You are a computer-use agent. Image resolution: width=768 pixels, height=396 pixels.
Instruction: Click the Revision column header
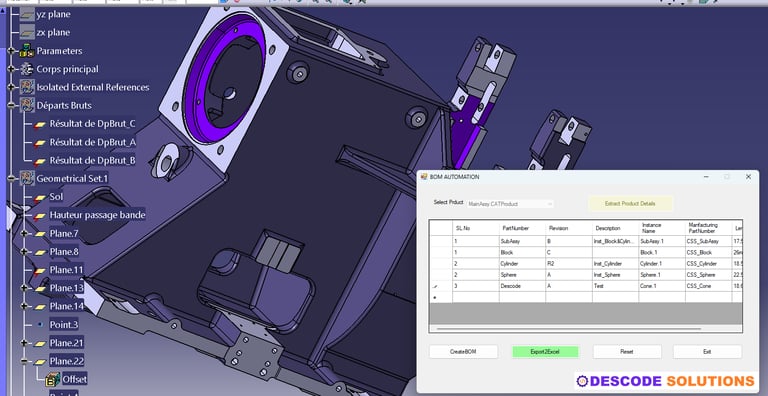coord(569,228)
